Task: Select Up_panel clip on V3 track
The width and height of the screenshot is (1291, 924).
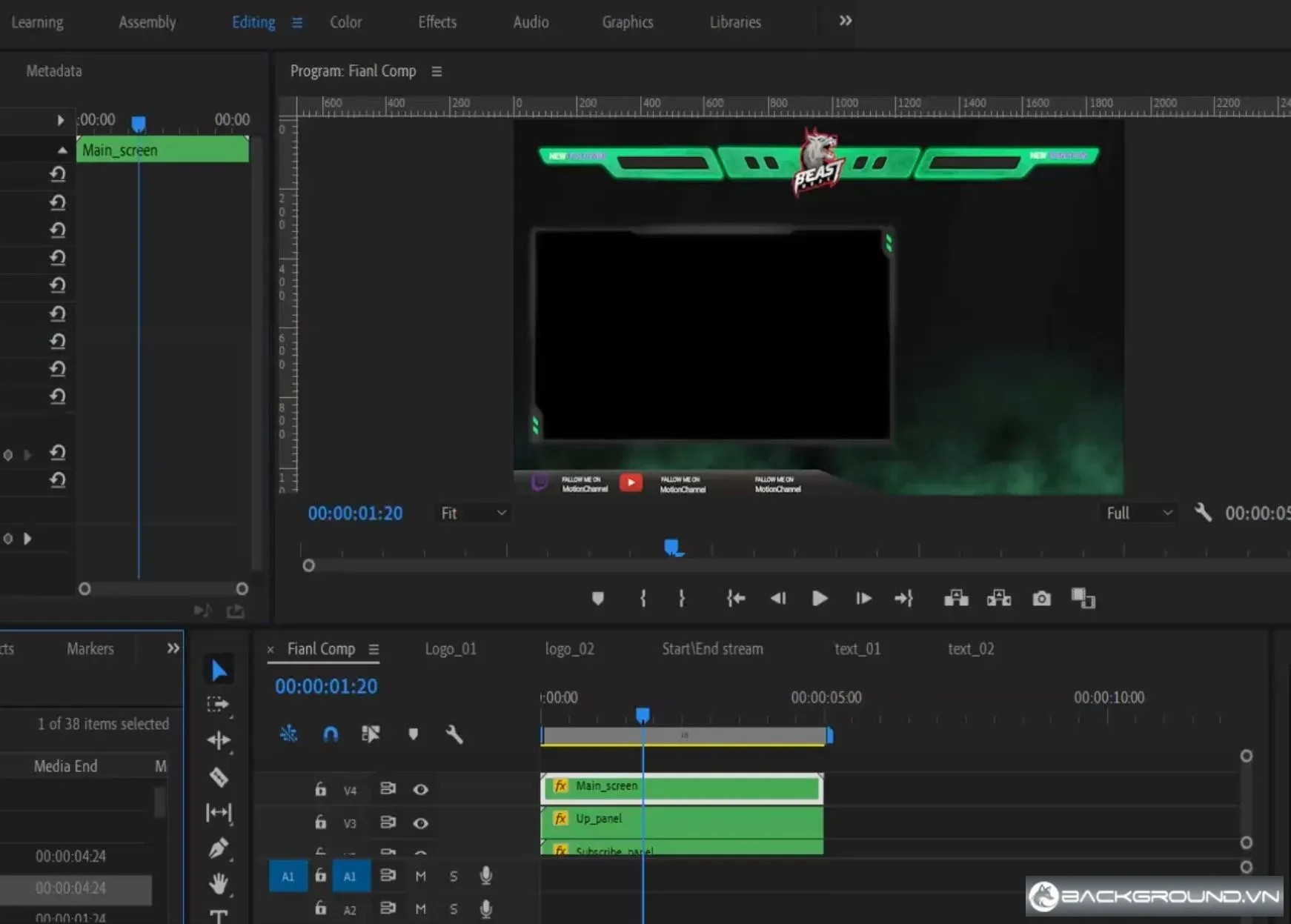Action: click(x=682, y=822)
